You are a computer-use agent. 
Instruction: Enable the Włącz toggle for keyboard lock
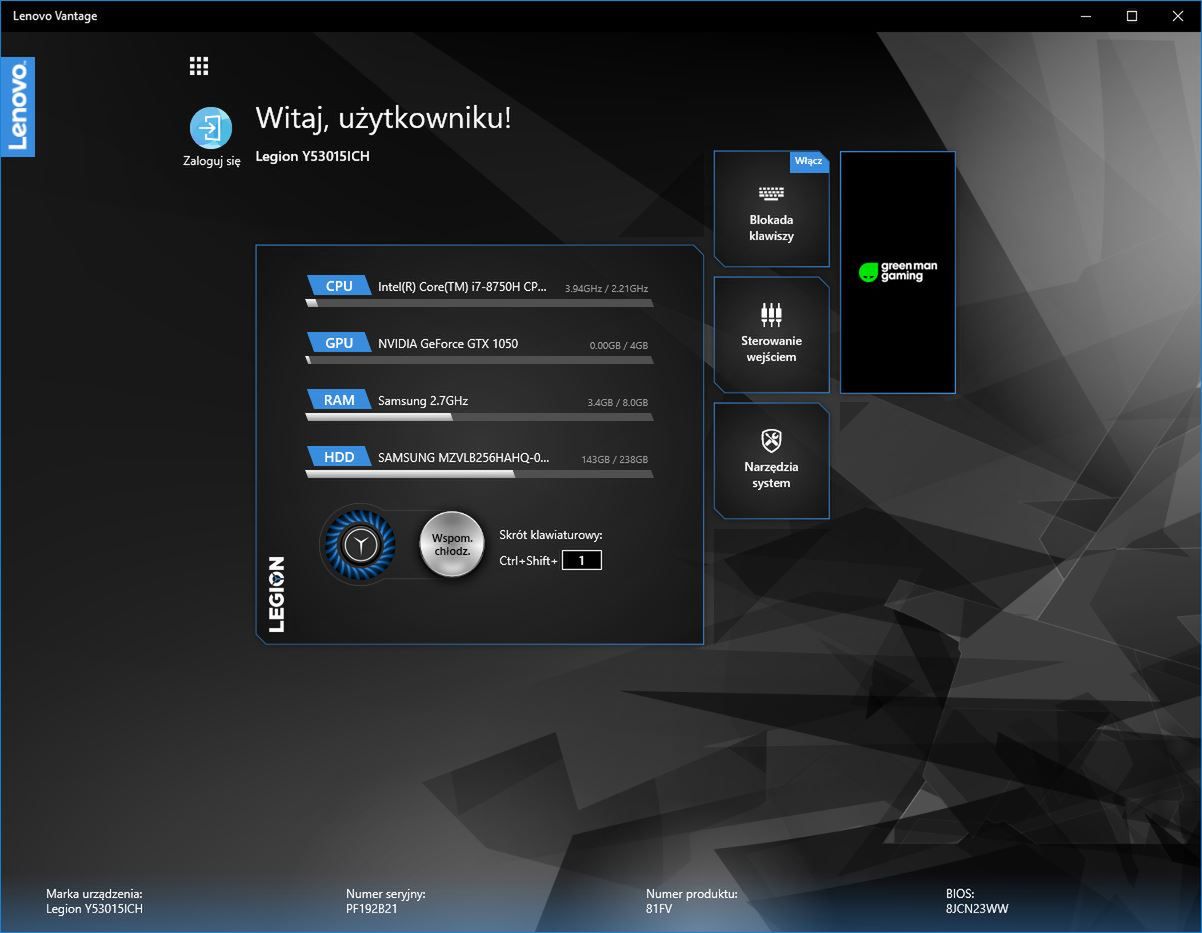808,161
